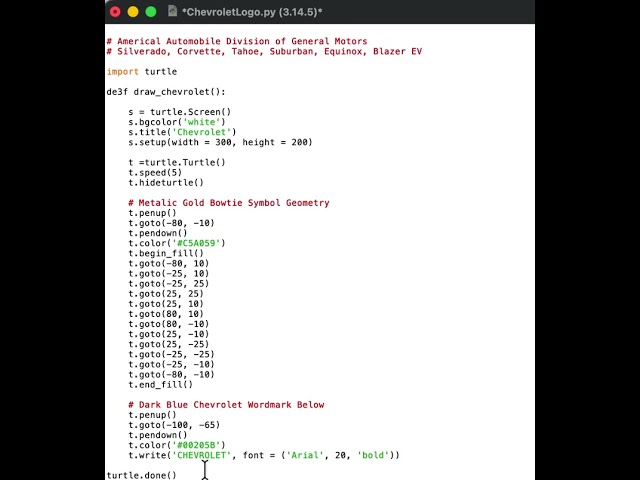The height and width of the screenshot is (480, 640).
Task: Click the comment line listing 'Silverado, Corvette, Tahoe'
Action: tap(264, 51)
